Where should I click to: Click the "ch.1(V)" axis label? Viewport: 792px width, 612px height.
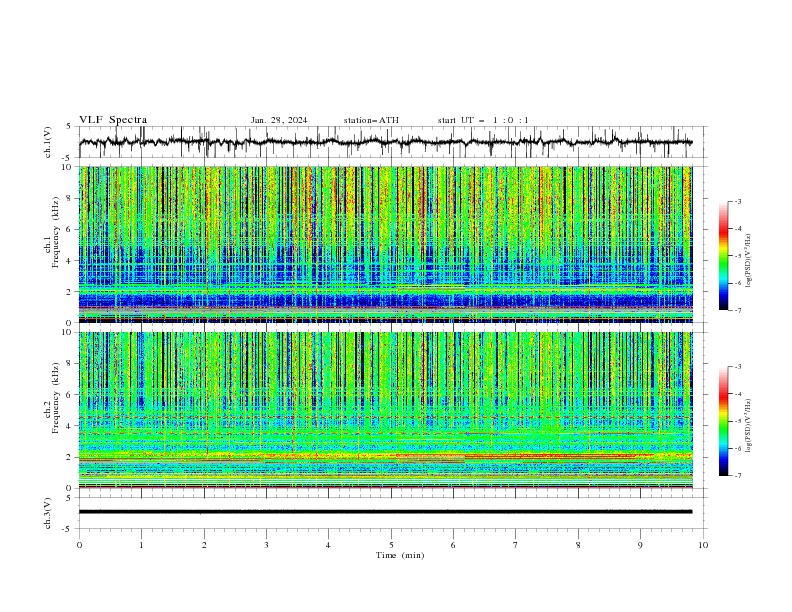[48, 142]
